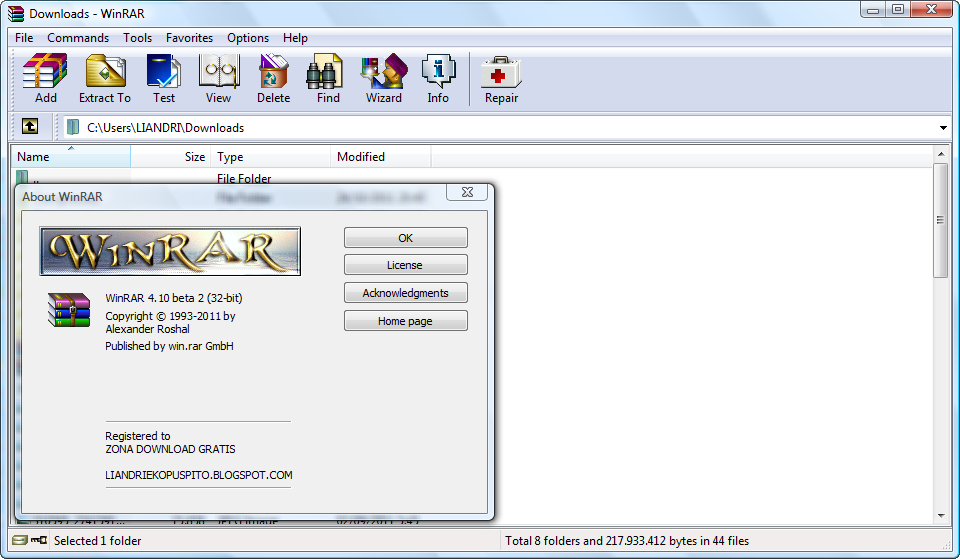Click 'Selected 1 folder' status text
This screenshot has height=559, width=960.
[x=97, y=541]
